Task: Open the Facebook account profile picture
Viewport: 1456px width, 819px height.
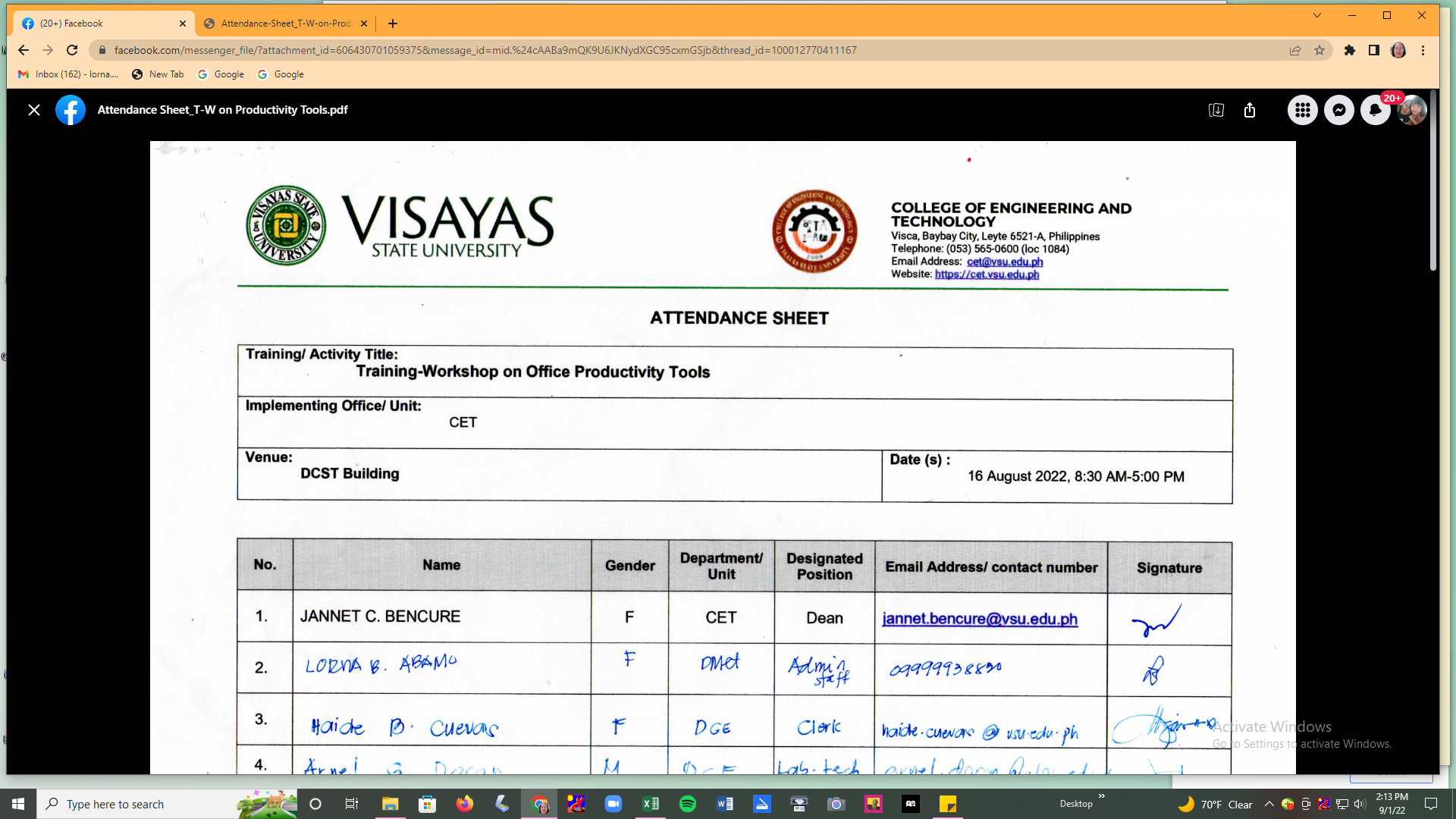Action: pyautogui.click(x=1412, y=111)
